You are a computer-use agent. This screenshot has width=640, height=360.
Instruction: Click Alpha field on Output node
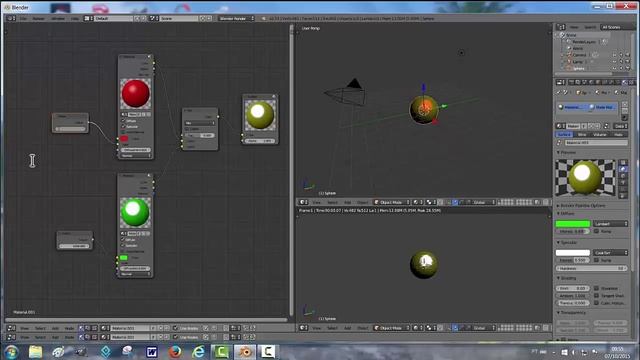click(x=260, y=141)
